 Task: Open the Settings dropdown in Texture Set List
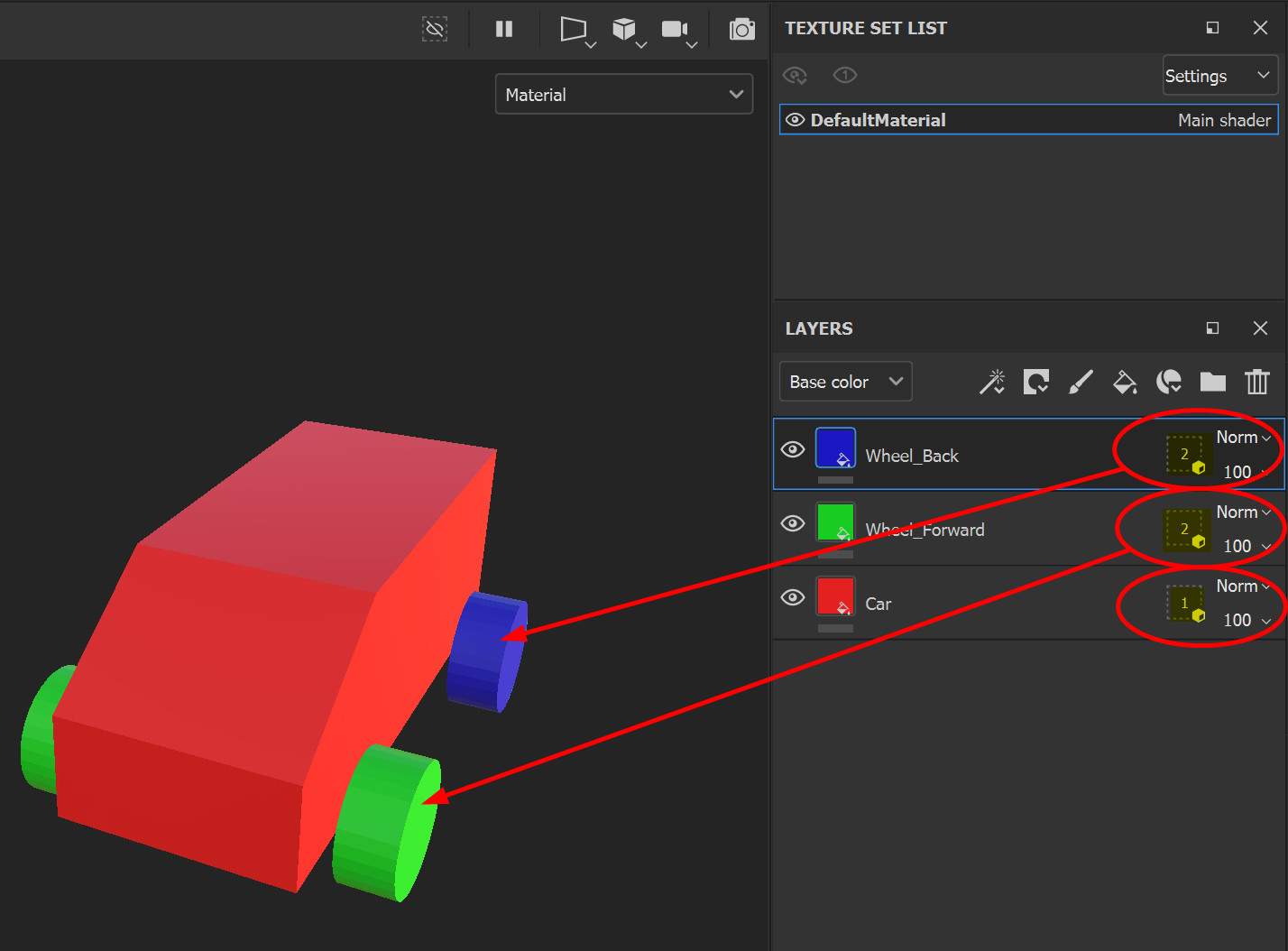pyautogui.click(x=1219, y=76)
